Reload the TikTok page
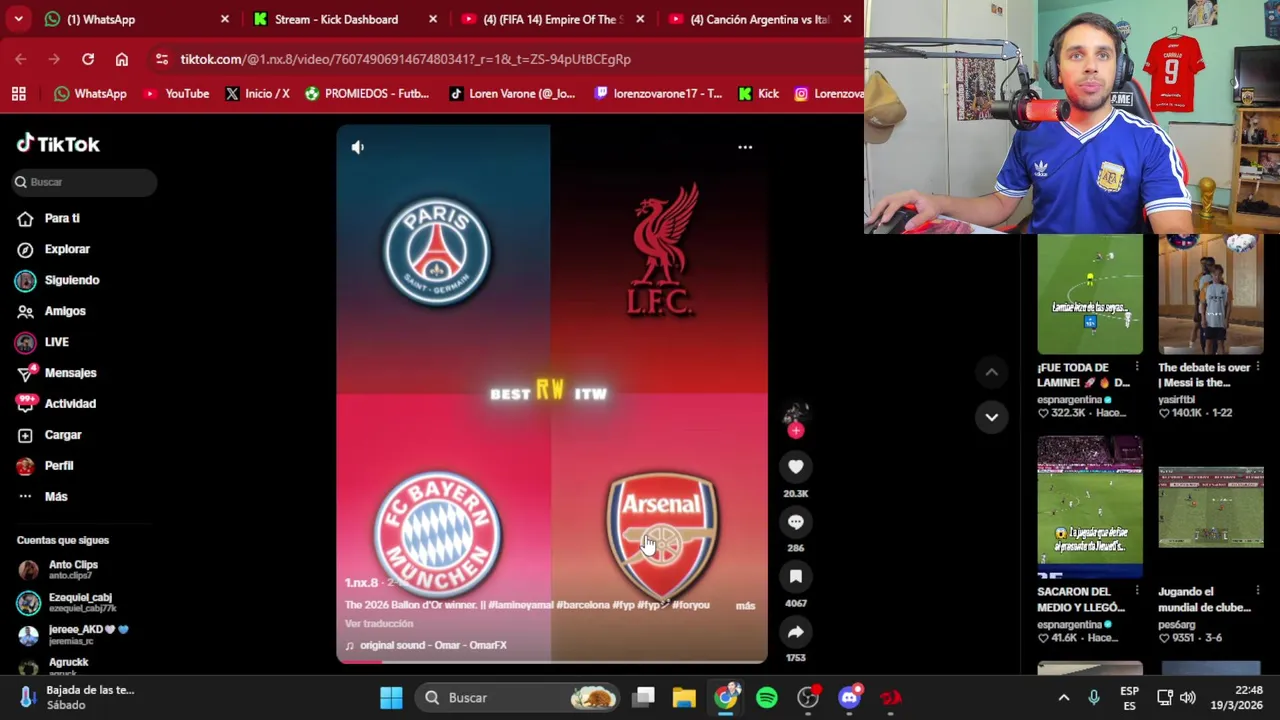The height and width of the screenshot is (720, 1280). click(88, 59)
